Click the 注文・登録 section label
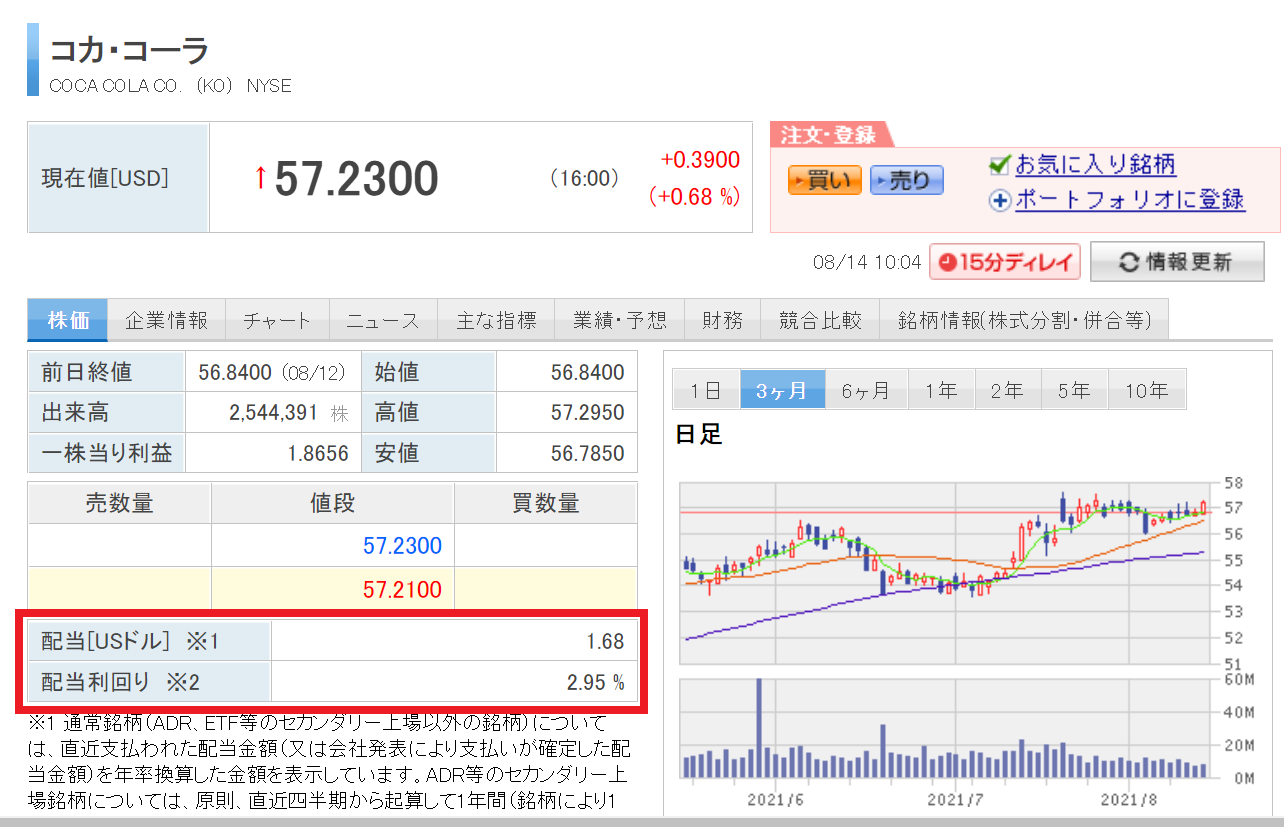The height and width of the screenshot is (827, 1284). (x=829, y=135)
